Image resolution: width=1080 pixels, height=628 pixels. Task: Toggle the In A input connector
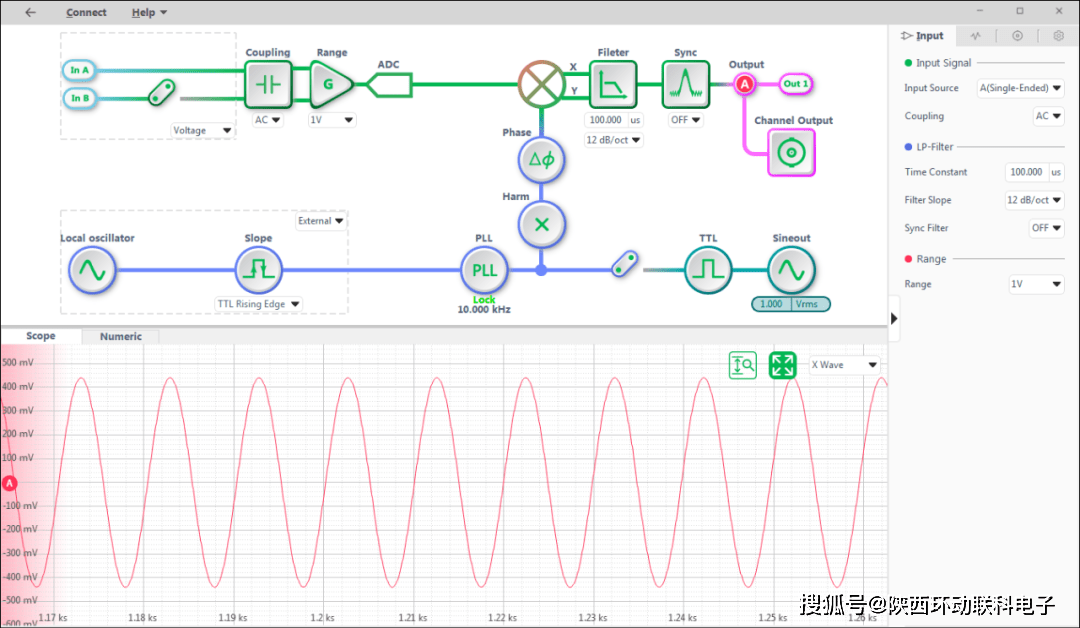pos(80,70)
